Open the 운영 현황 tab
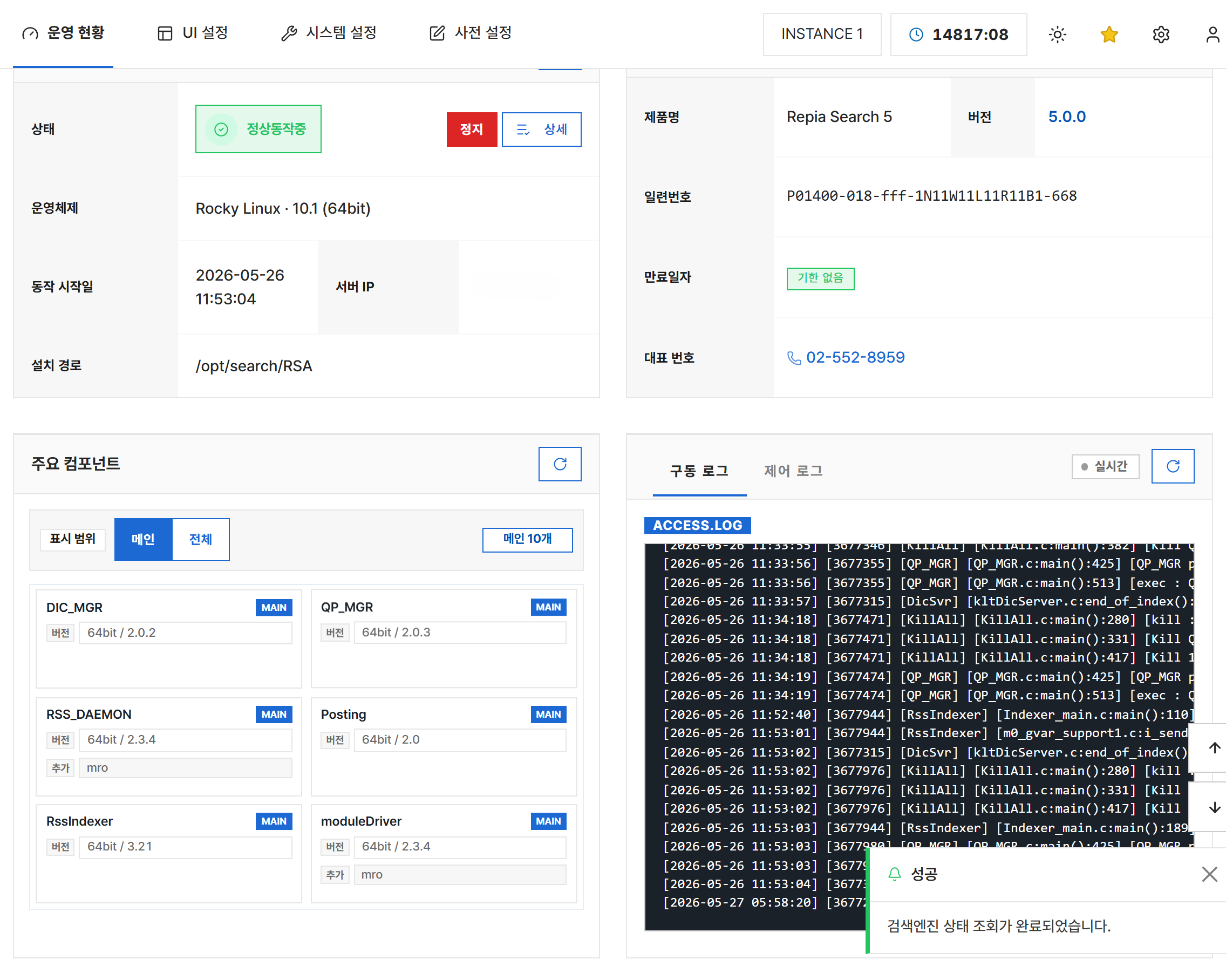Screen dimensions: 1226x980 [x=63, y=33]
